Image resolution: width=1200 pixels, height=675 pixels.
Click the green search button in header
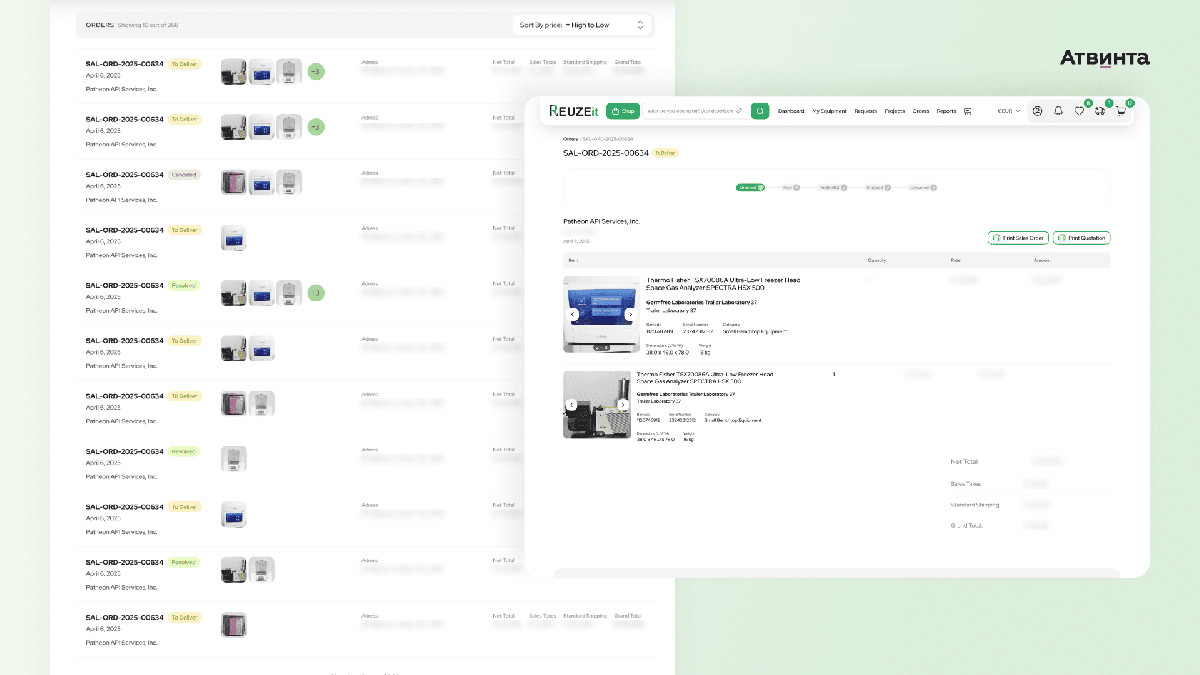pos(760,111)
